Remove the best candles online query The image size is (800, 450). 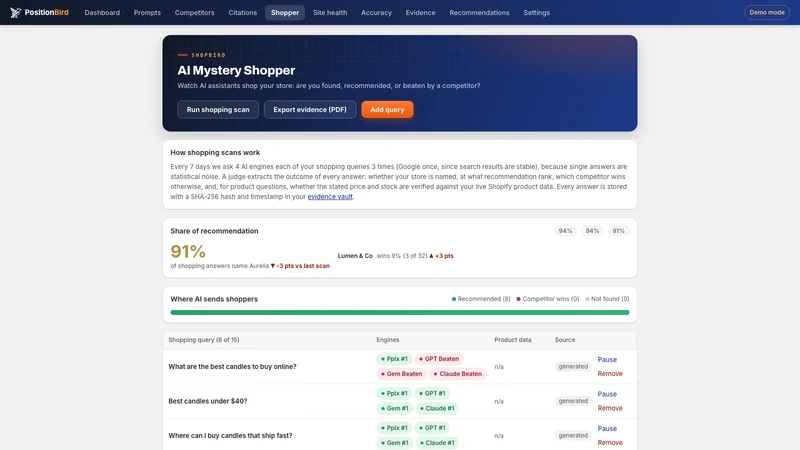tap(610, 373)
